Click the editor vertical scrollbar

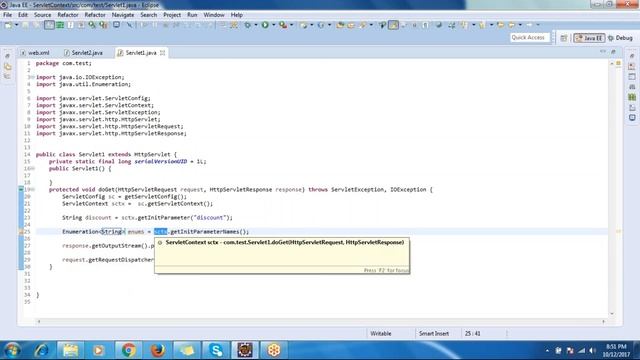click(x=612, y=188)
